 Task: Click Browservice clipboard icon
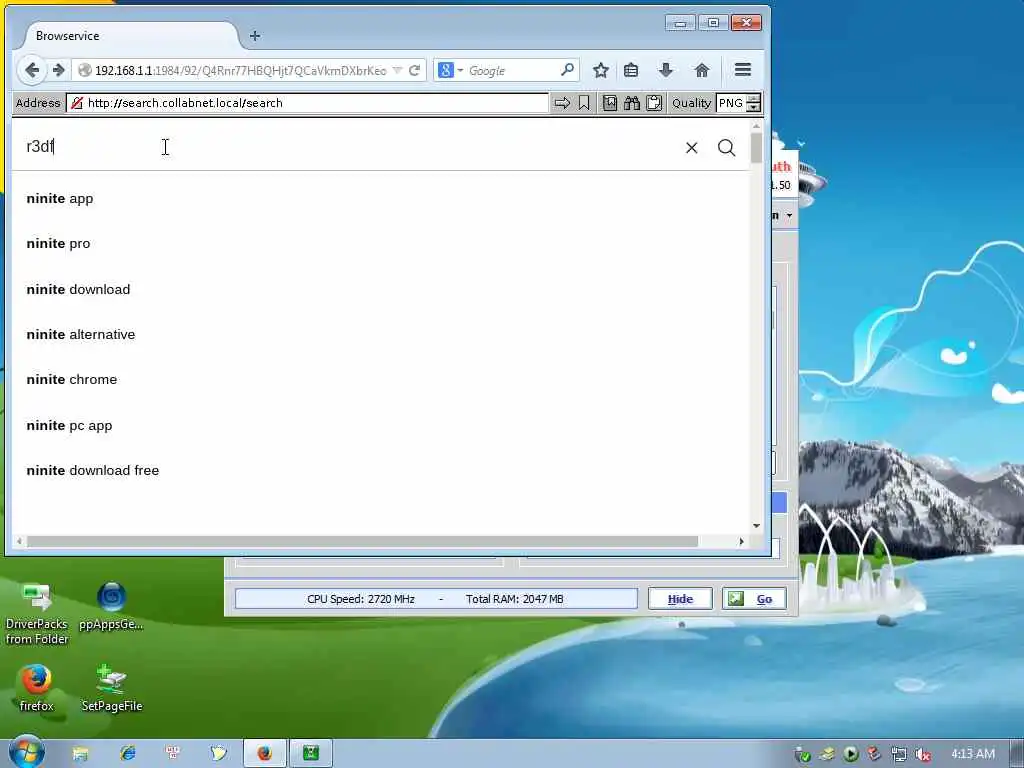point(654,103)
